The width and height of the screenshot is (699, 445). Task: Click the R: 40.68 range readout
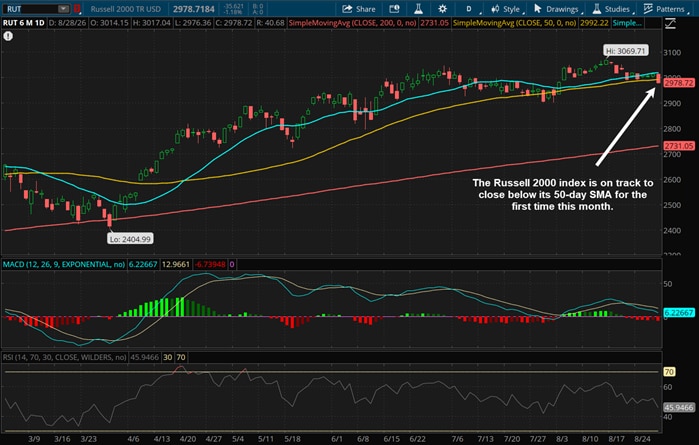point(270,23)
